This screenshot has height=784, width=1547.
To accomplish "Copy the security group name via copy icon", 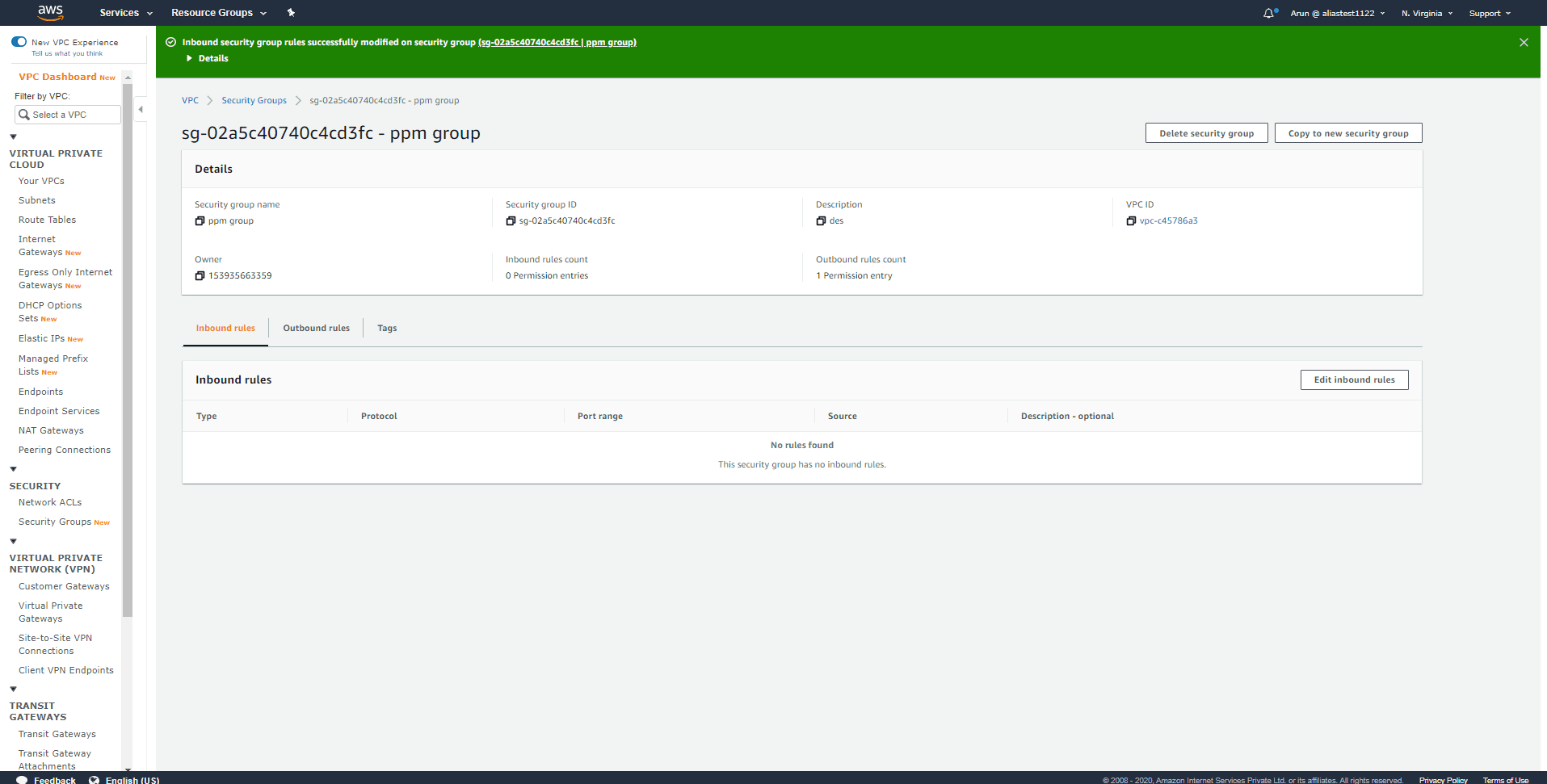I will (200, 220).
